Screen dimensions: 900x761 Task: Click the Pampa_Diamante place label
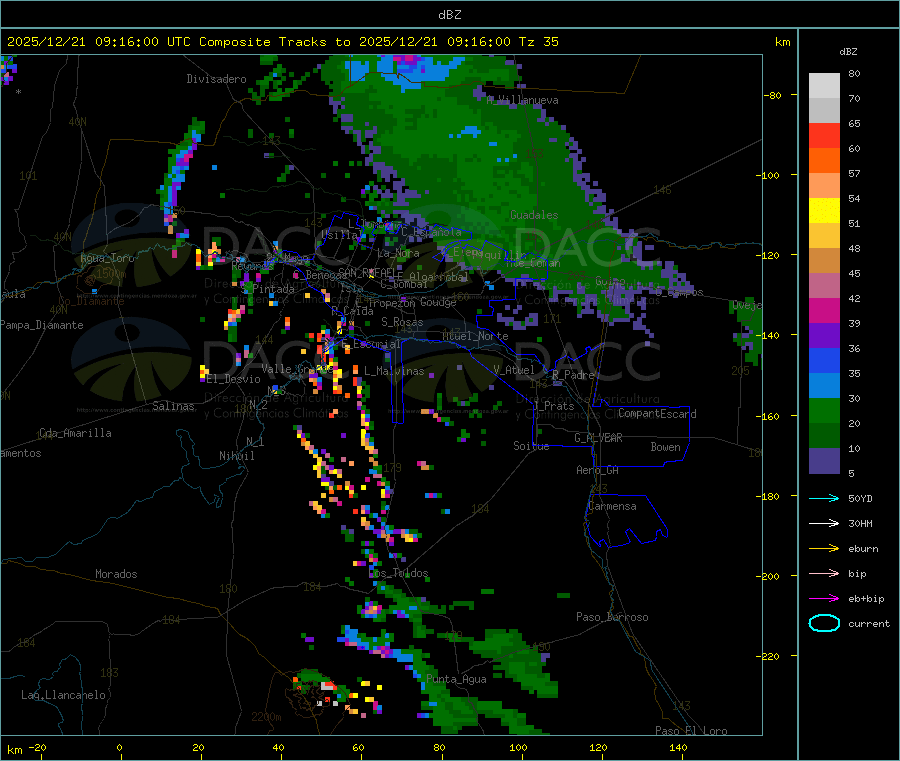[x=41, y=325]
